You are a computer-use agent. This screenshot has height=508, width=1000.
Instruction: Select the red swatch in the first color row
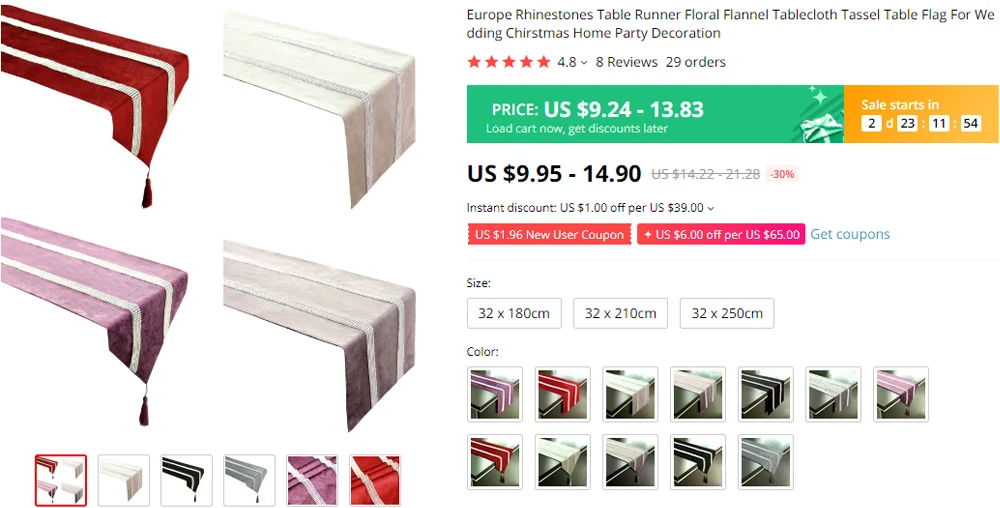tap(562, 394)
